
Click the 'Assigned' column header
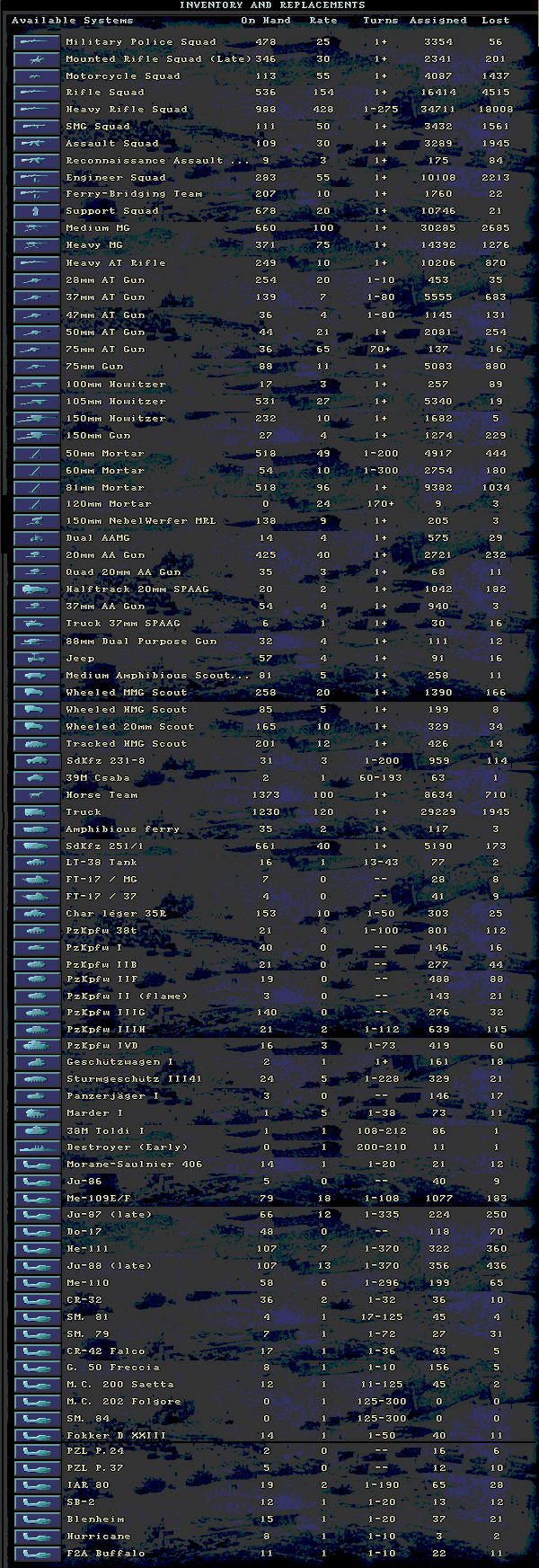pyautogui.click(x=438, y=20)
